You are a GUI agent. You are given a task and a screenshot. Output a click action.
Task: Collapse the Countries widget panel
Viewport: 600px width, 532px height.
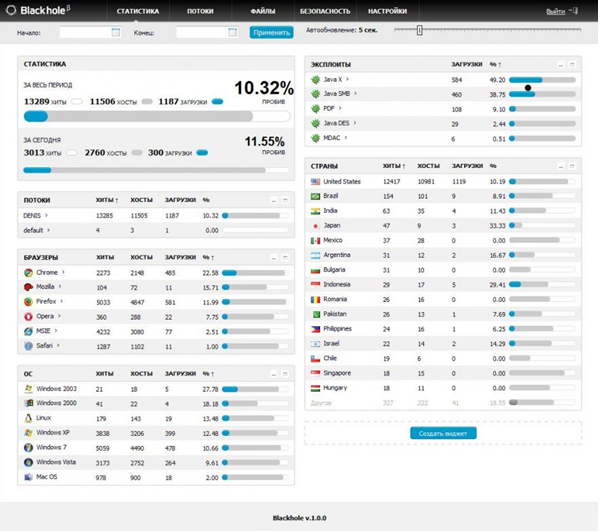click(x=561, y=166)
